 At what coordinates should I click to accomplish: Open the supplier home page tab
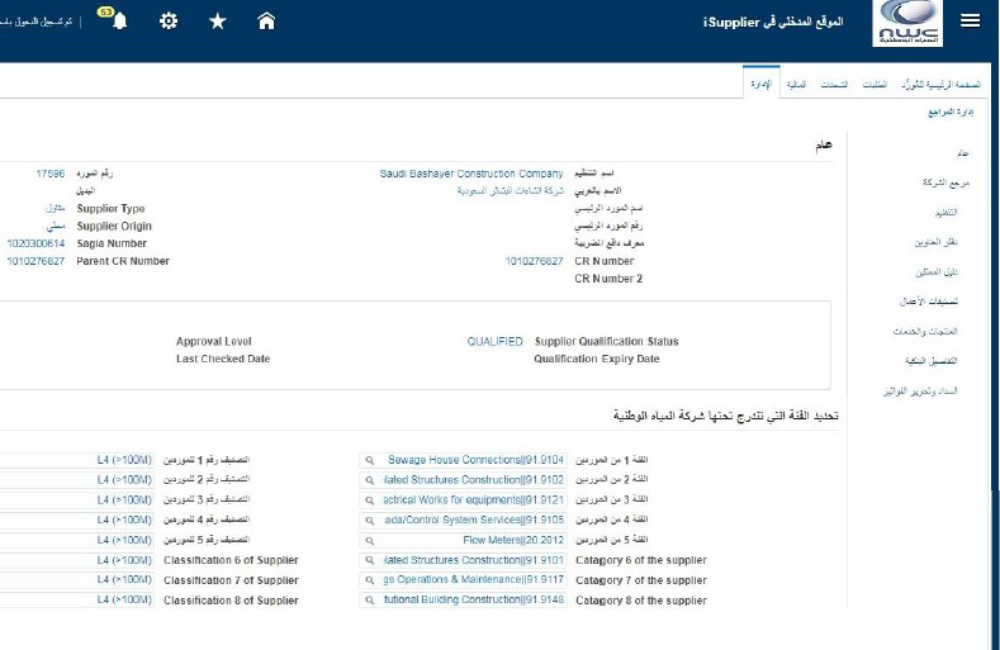(x=941, y=84)
